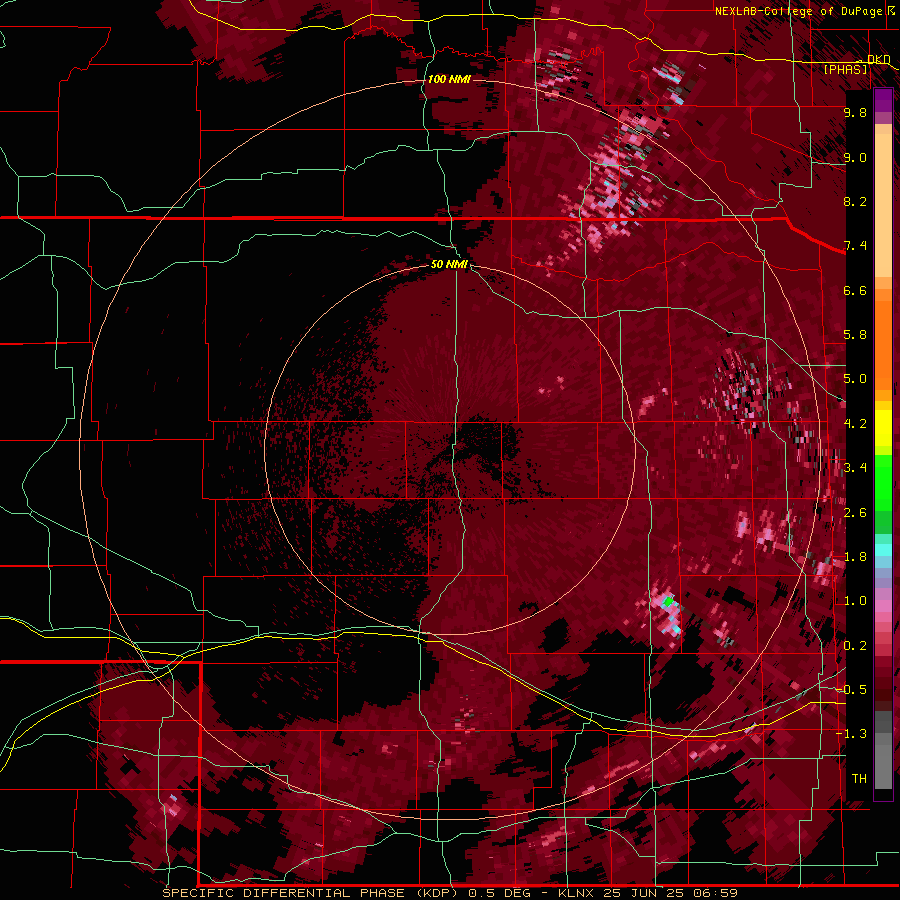Select the 0.2 scale value

(x=855, y=645)
